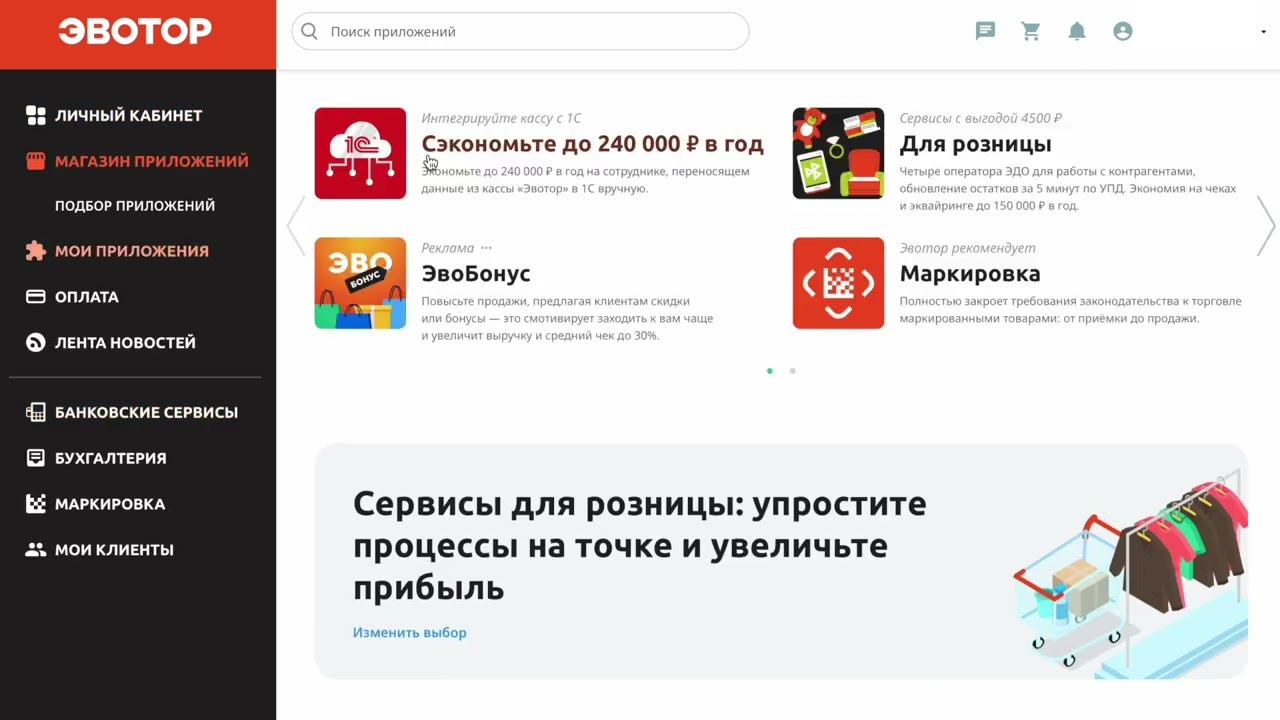Select Магазин приложений menu item
Image resolution: width=1280 pixels, height=720 pixels.
tap(152, 161)
